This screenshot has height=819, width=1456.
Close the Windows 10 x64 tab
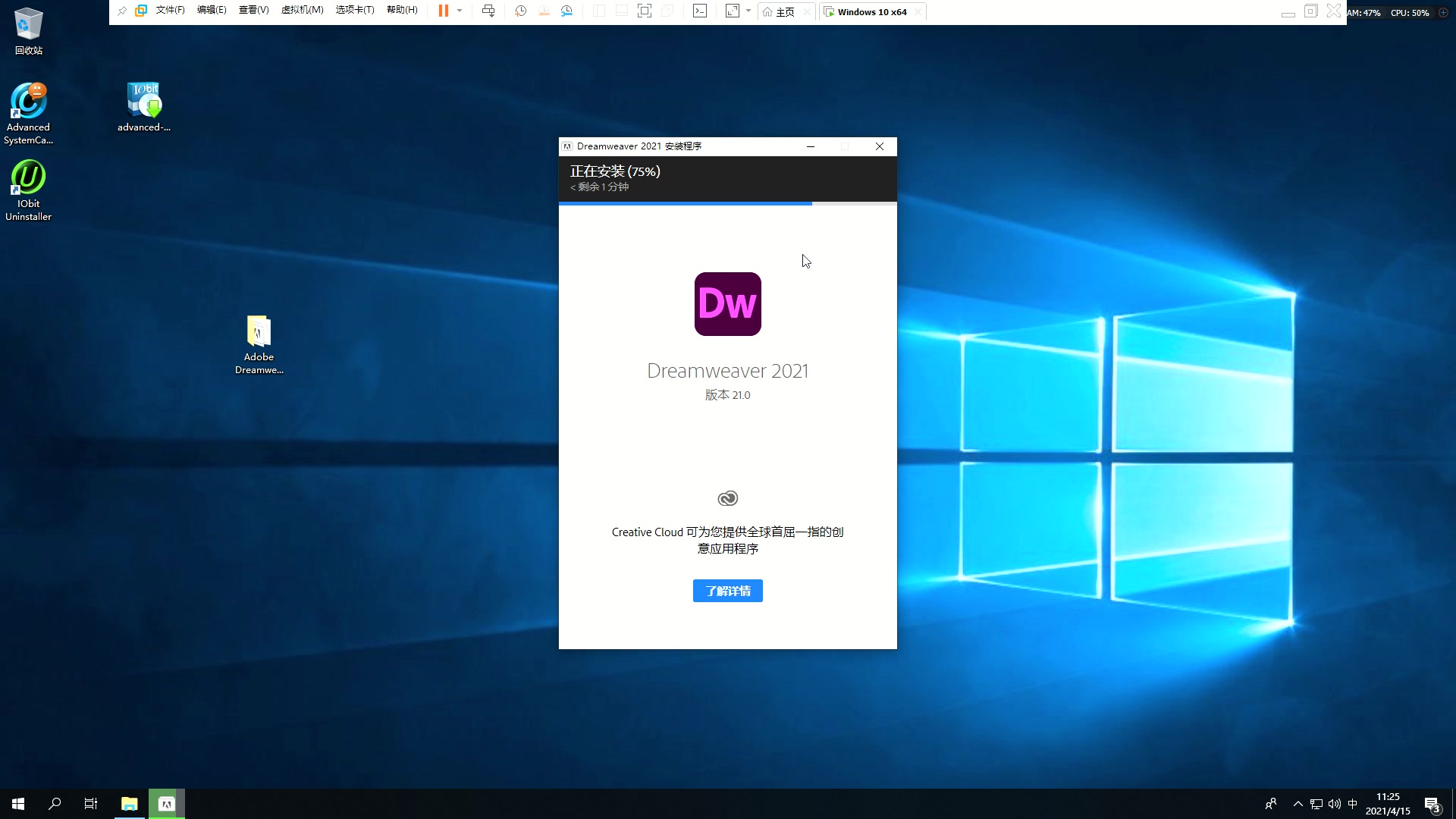[x=918, y=11]
